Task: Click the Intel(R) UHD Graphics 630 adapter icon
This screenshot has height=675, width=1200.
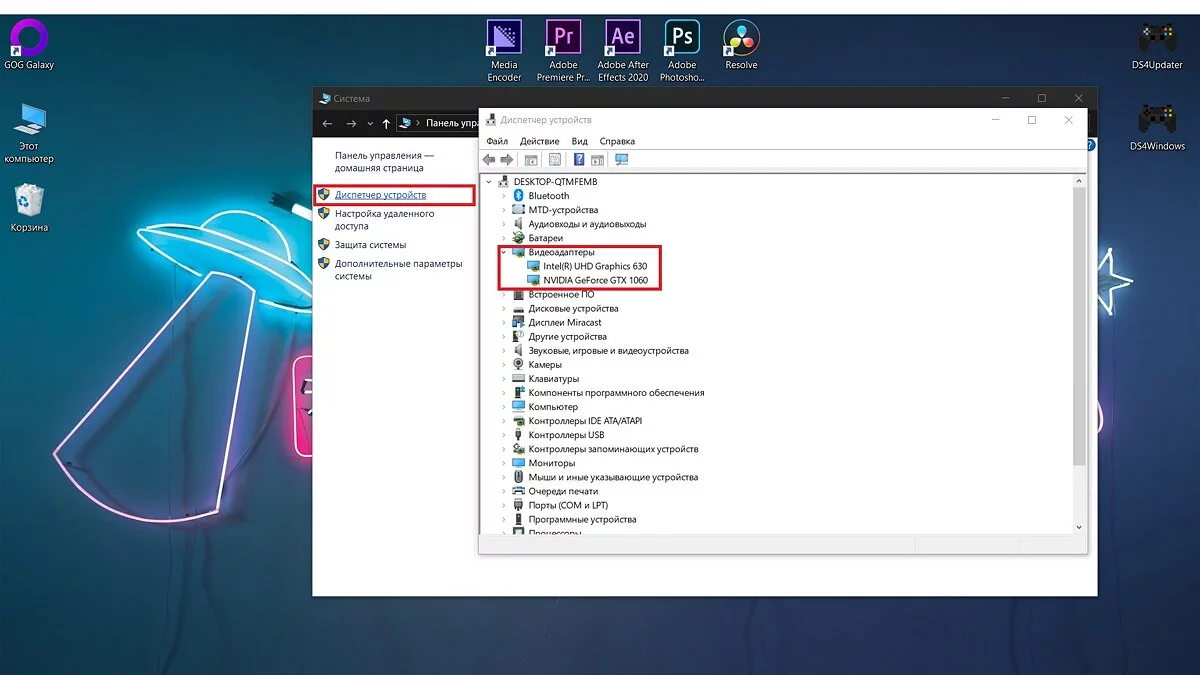Action: pyautogui.click(x=533, y=266)
